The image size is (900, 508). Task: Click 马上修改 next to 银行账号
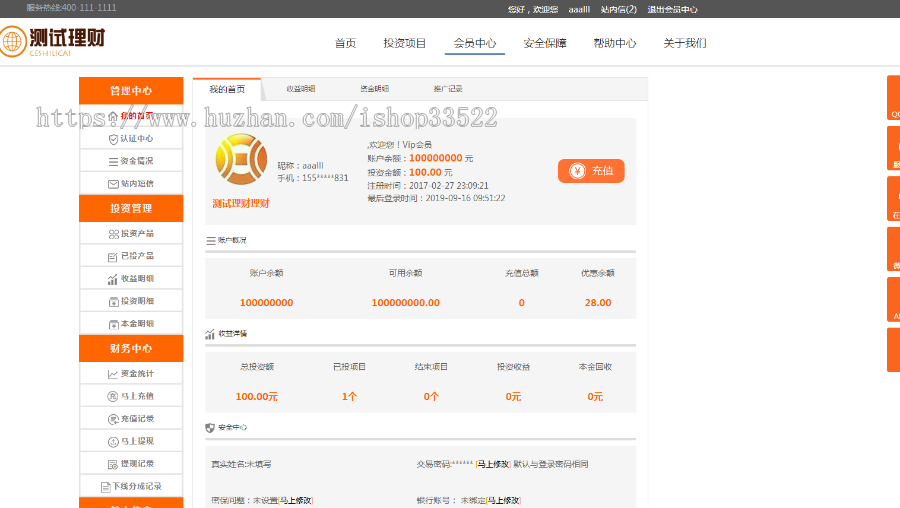click(503, 501)
